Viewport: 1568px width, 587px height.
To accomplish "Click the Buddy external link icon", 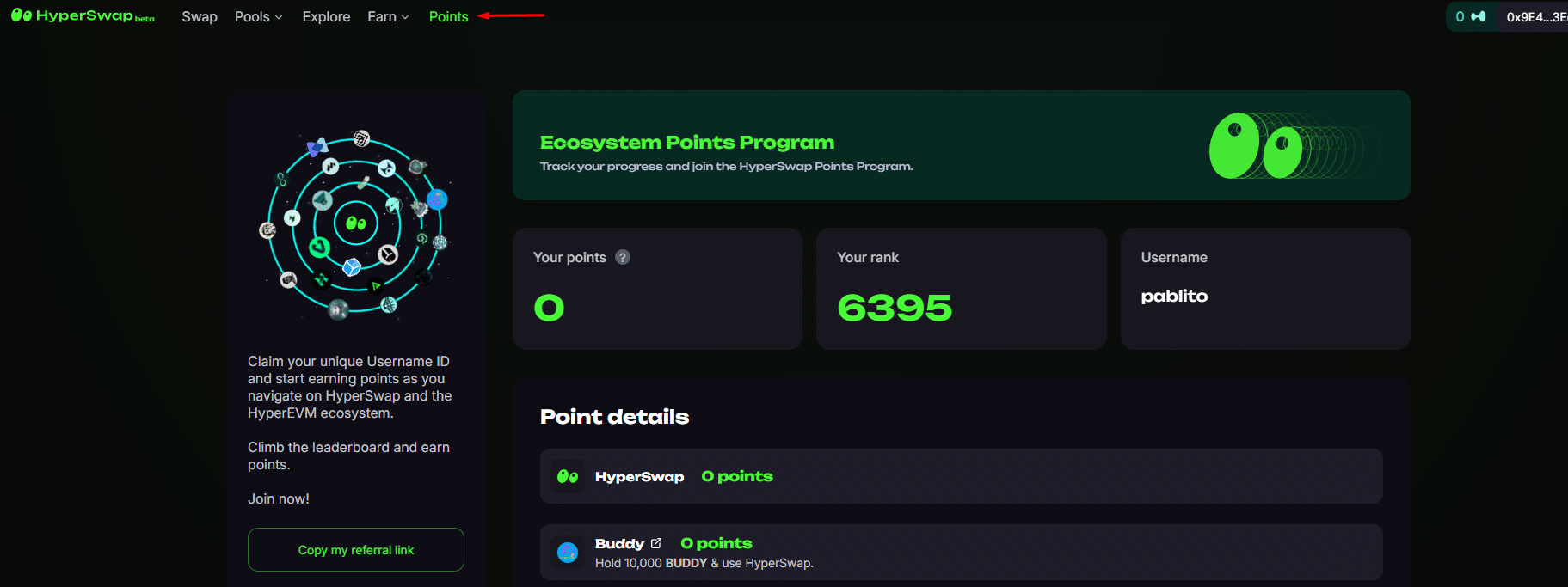I will (x=656, y=542).
